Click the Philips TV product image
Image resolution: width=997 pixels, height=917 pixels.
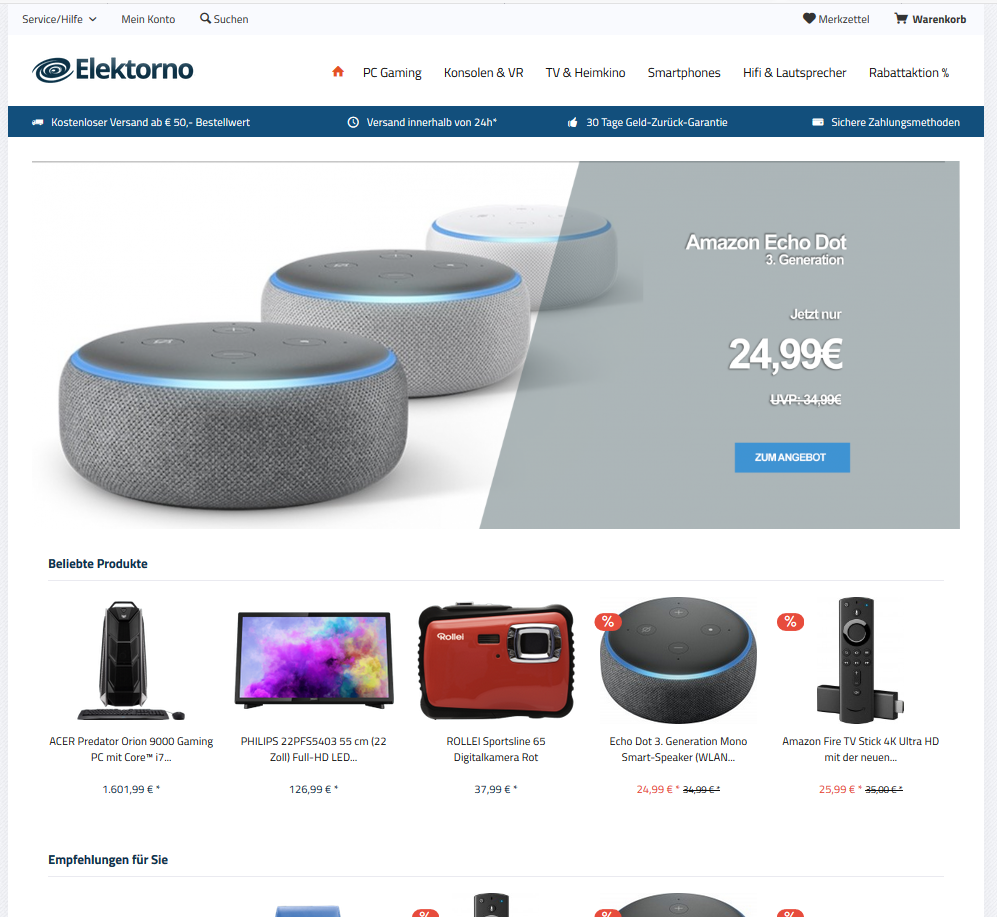point(314,659)
